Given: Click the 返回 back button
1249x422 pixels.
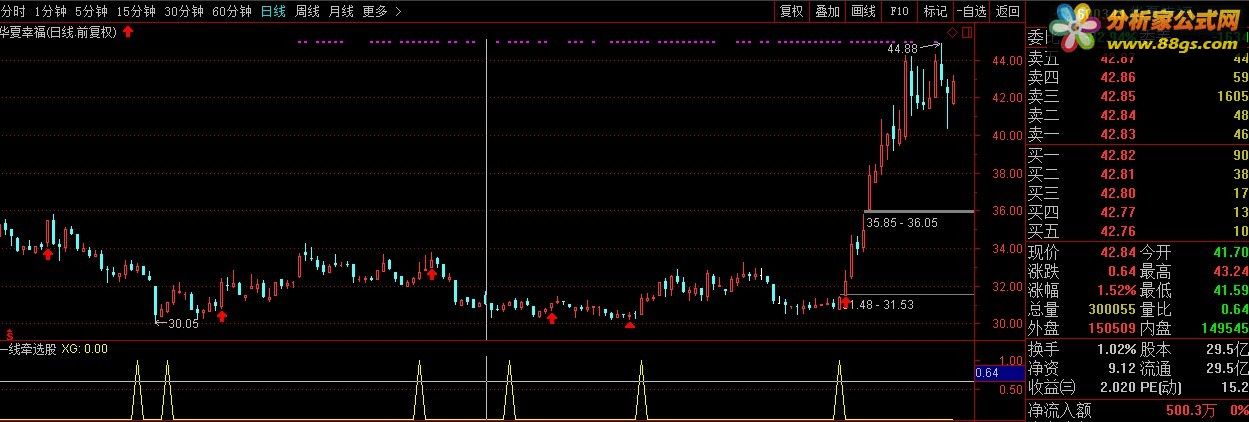Looking at the screenshot, I should point(1008,11).
